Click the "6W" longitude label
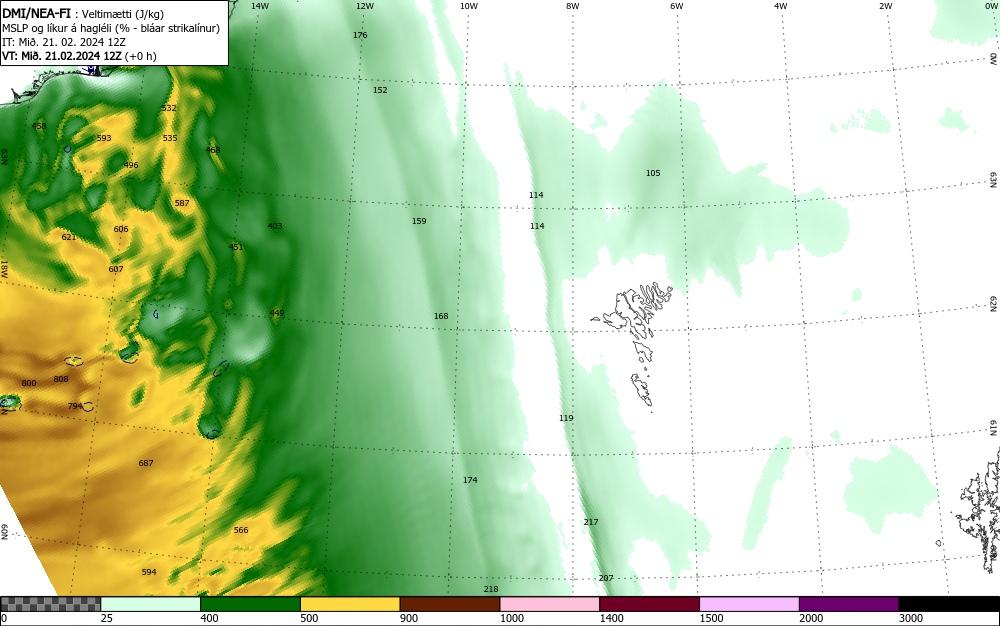Viewport: 1000px width, 626px height. [677, 6]
